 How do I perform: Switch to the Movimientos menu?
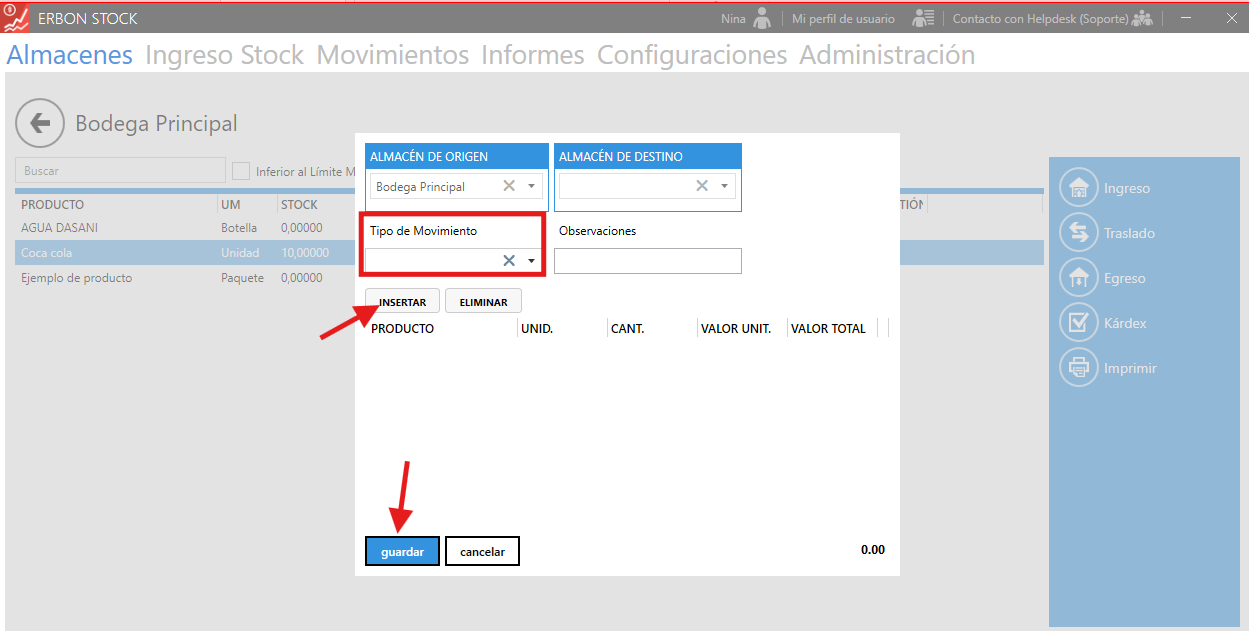pos(392,55)
